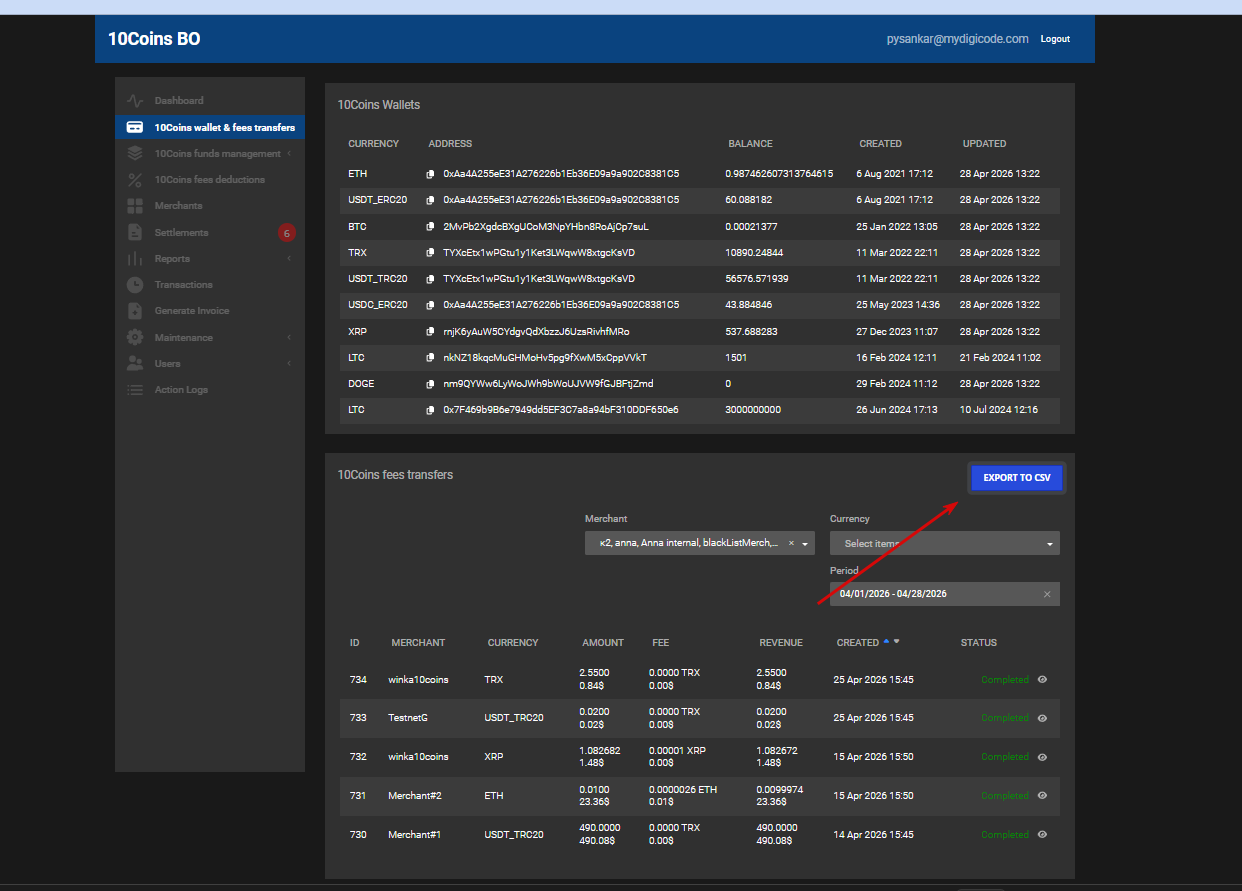This screenshot has height=891, width=1242.
Task: Open the Currency select dropdown
Action: (x=1049, y=544)
